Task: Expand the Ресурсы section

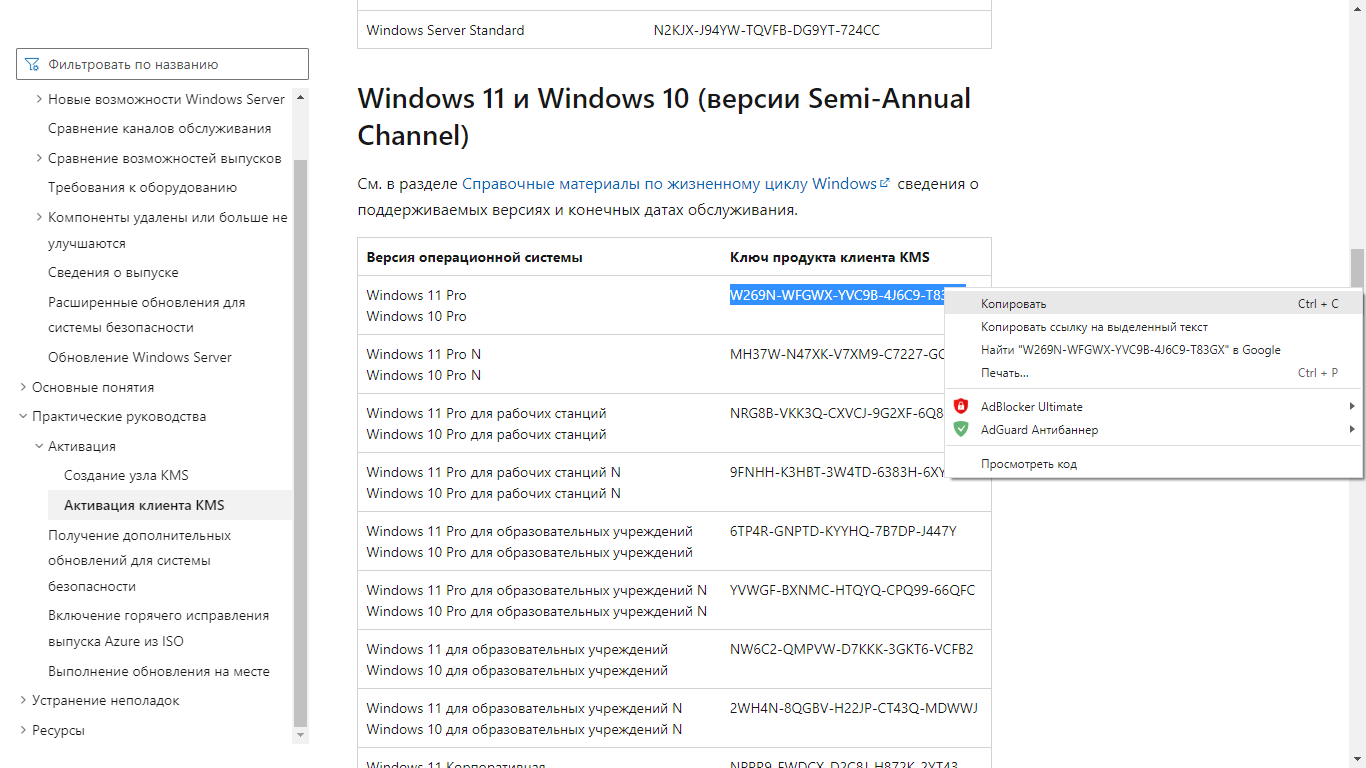Action: coord(23,731)
